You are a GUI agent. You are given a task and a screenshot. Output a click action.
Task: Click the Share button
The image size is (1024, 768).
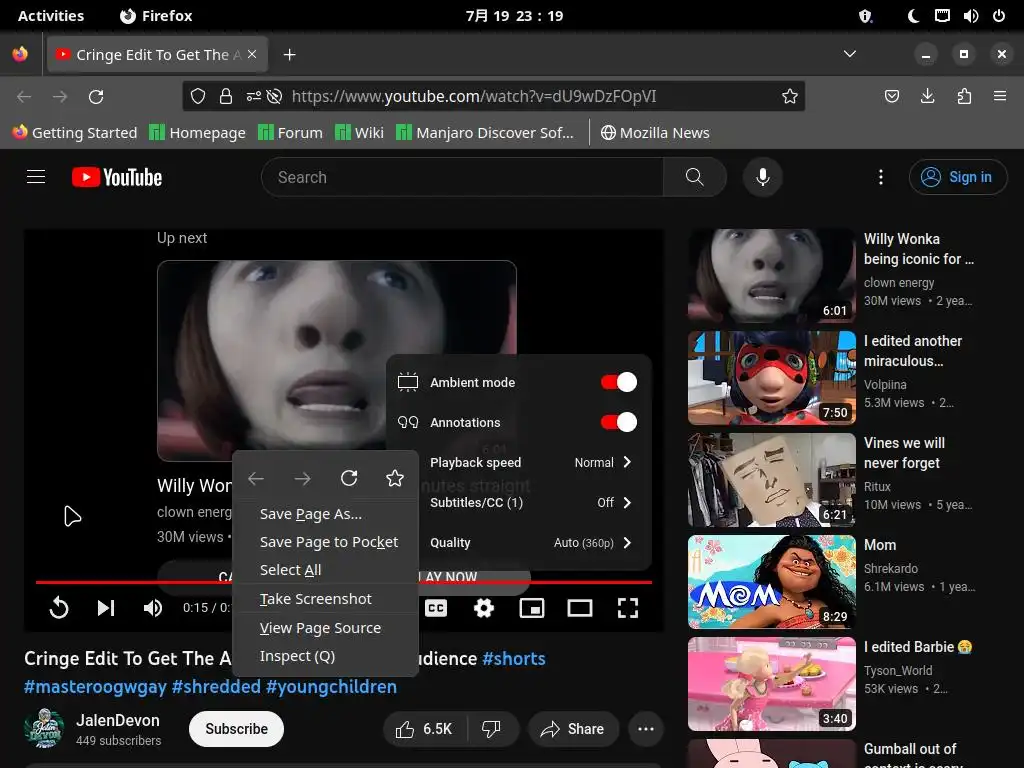coord(572,729)
